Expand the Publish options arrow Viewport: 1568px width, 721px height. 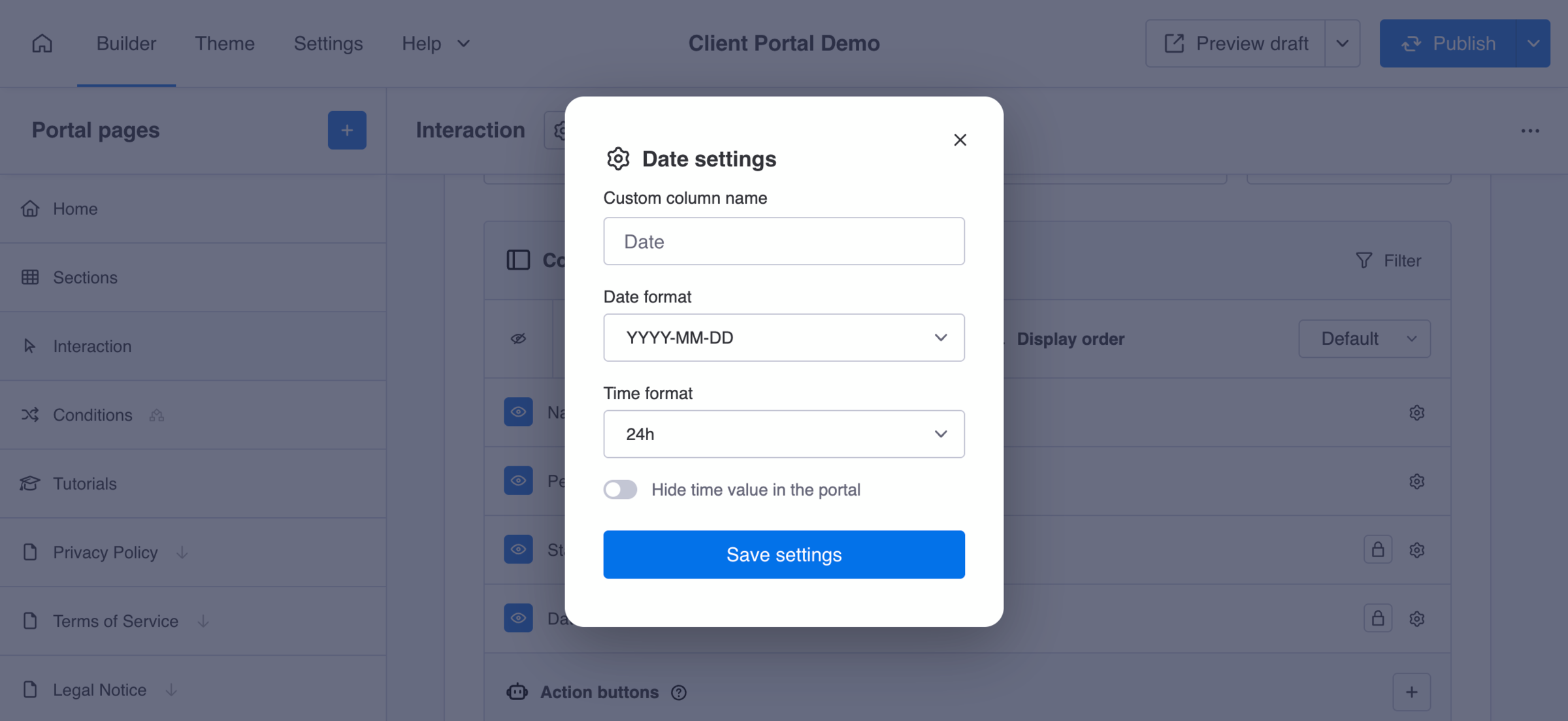pyautogui.click(x=1533, y=43)
